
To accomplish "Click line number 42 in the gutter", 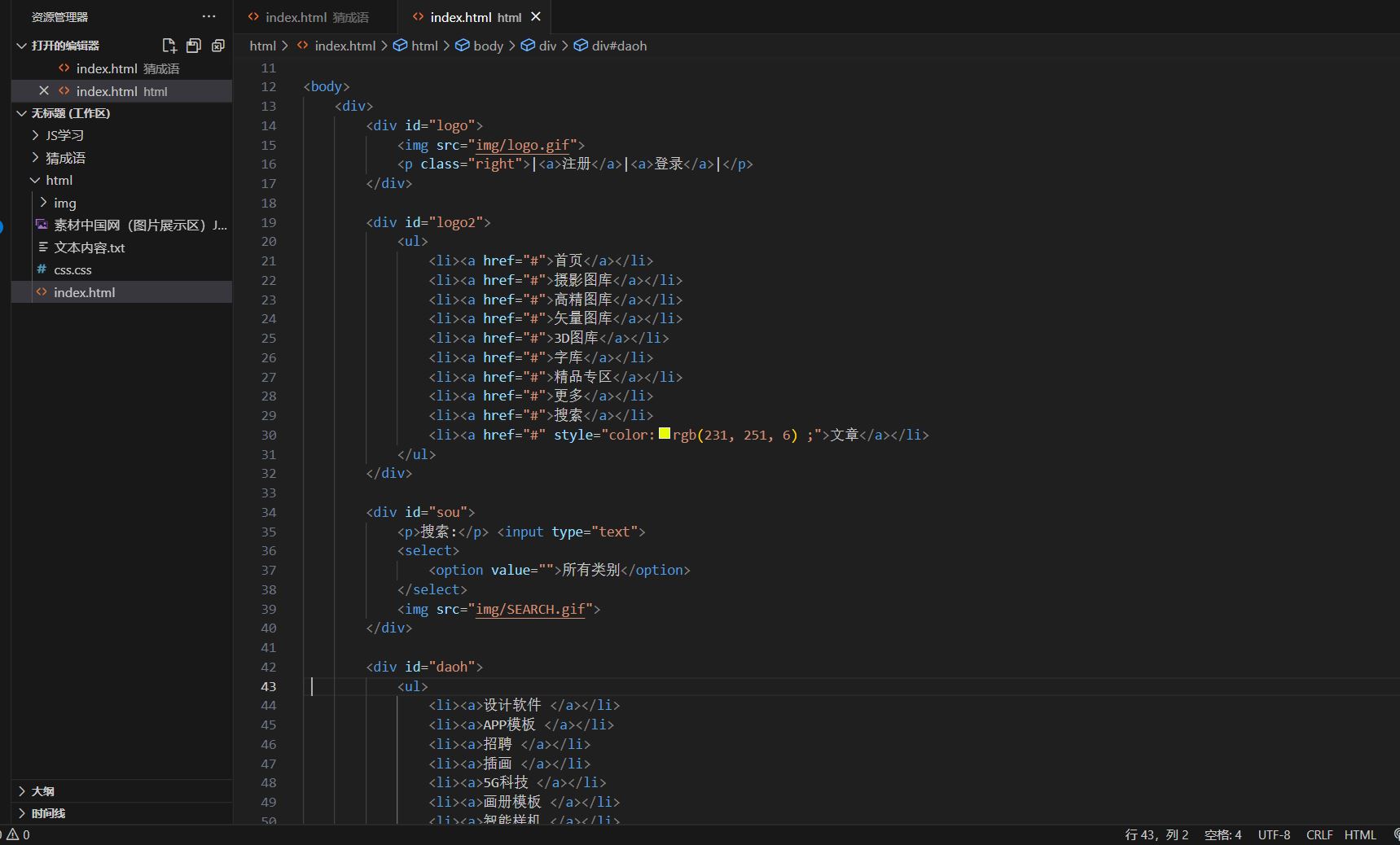I will click(269, 667).
